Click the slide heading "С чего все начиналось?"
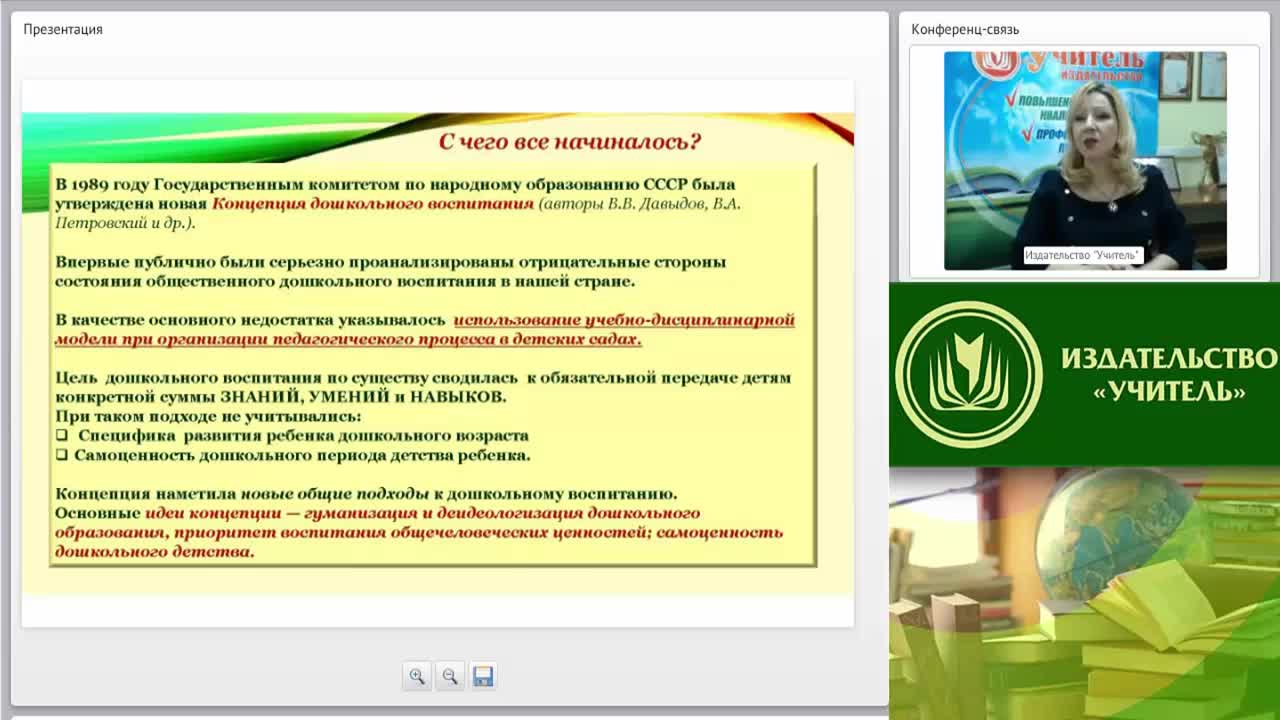 click(x=570, y=141)
